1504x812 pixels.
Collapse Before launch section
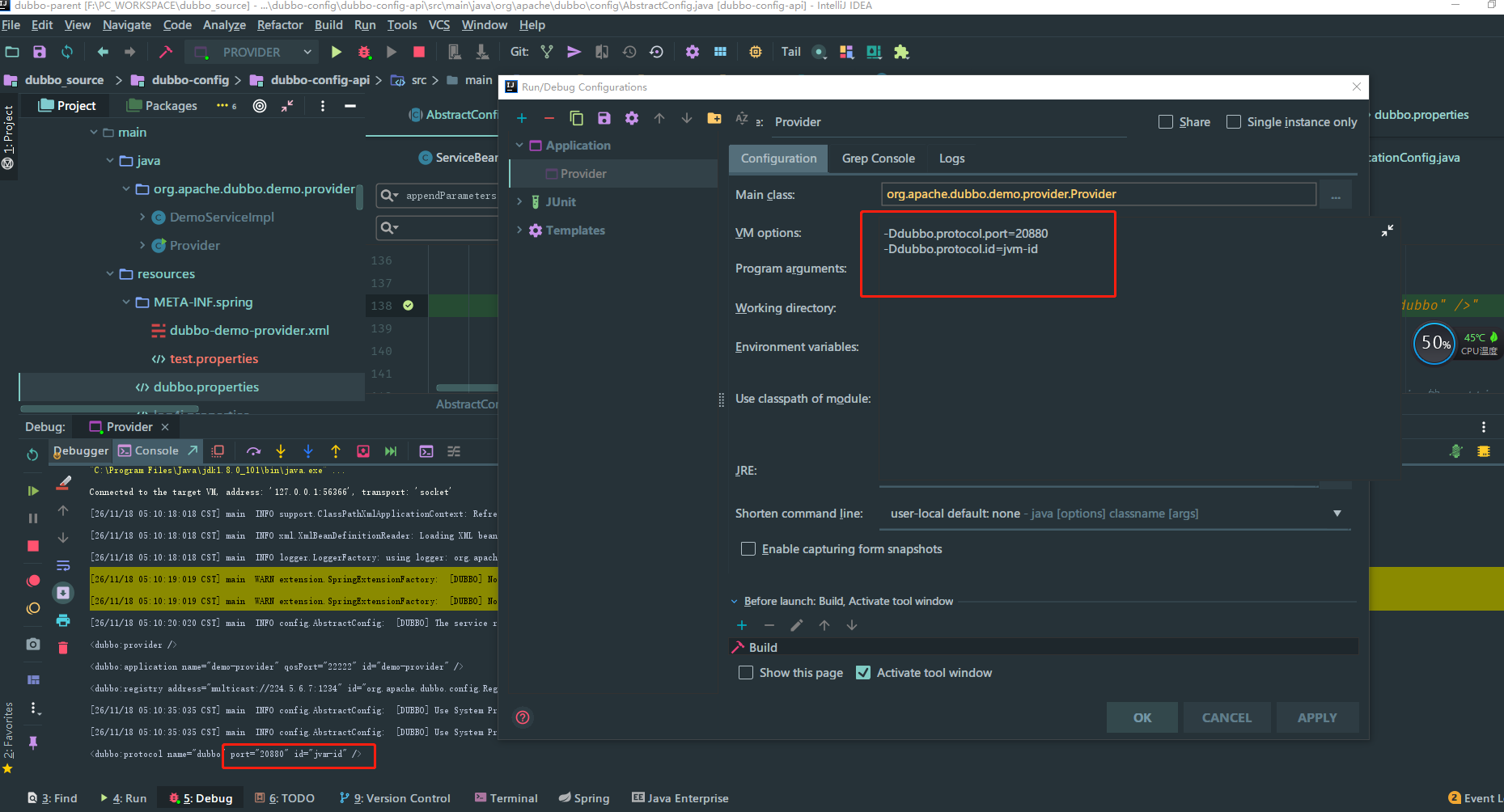pyautogui.click(x=735, y=601)
